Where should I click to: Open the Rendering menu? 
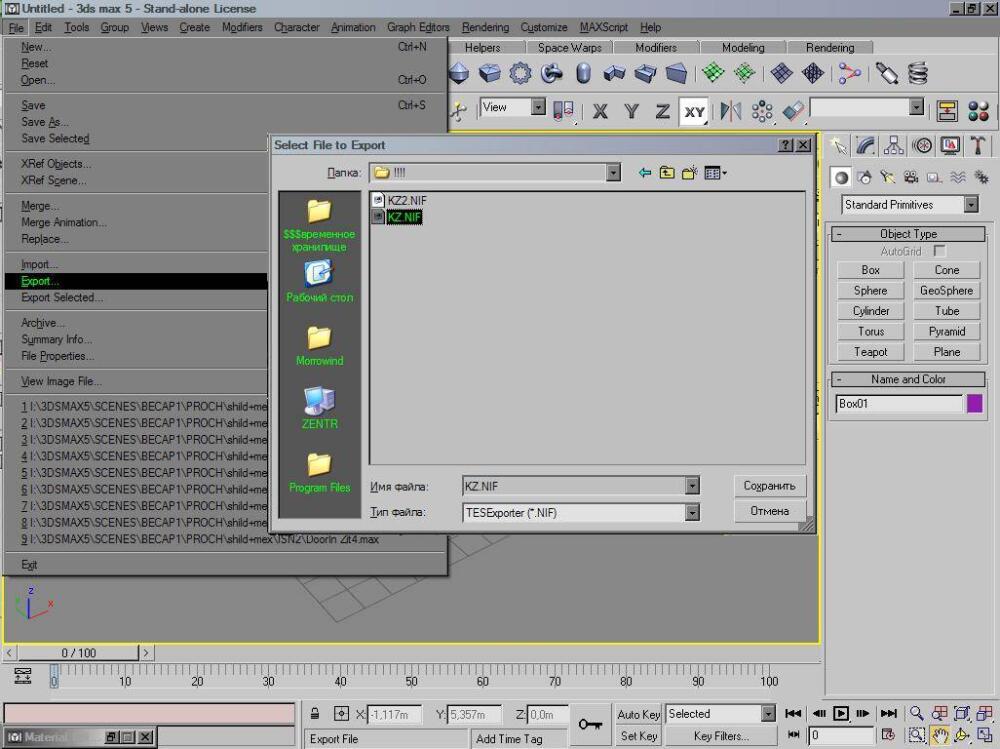(x=485, y=27)
